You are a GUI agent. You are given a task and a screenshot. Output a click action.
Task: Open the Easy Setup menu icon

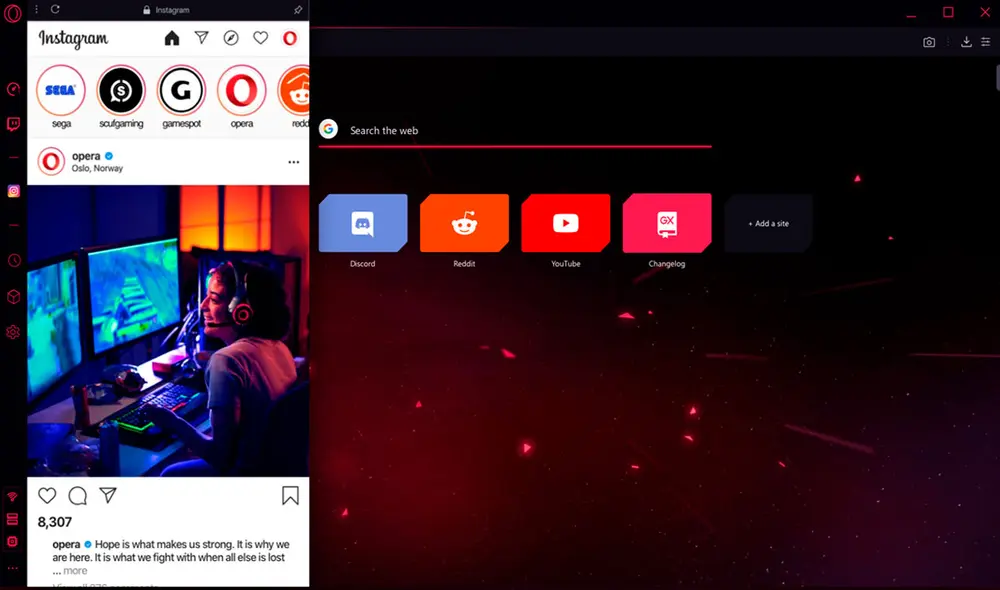click(986, 42)
